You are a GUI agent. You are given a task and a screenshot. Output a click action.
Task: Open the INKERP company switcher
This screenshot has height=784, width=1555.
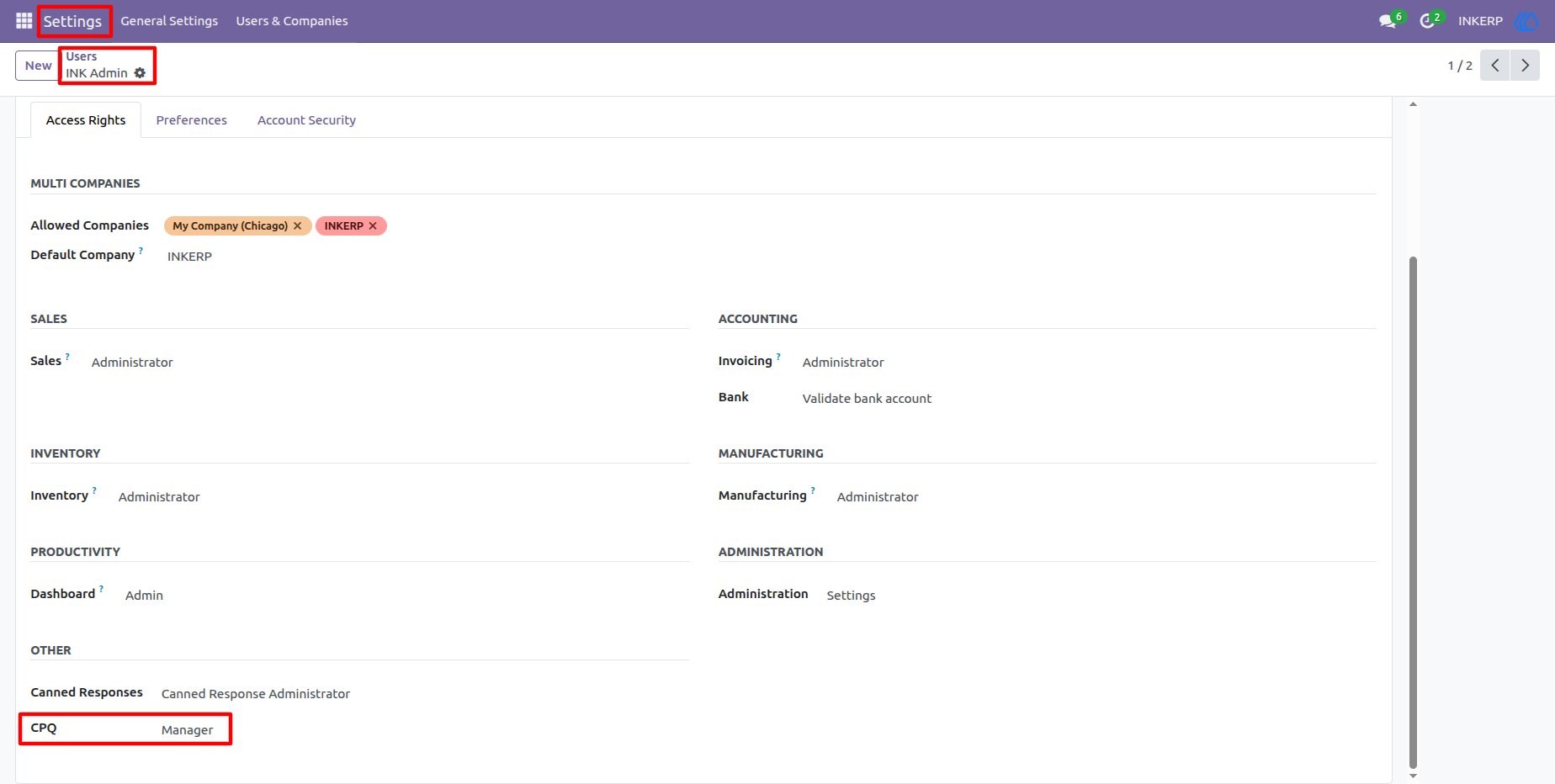(1480, 21)
